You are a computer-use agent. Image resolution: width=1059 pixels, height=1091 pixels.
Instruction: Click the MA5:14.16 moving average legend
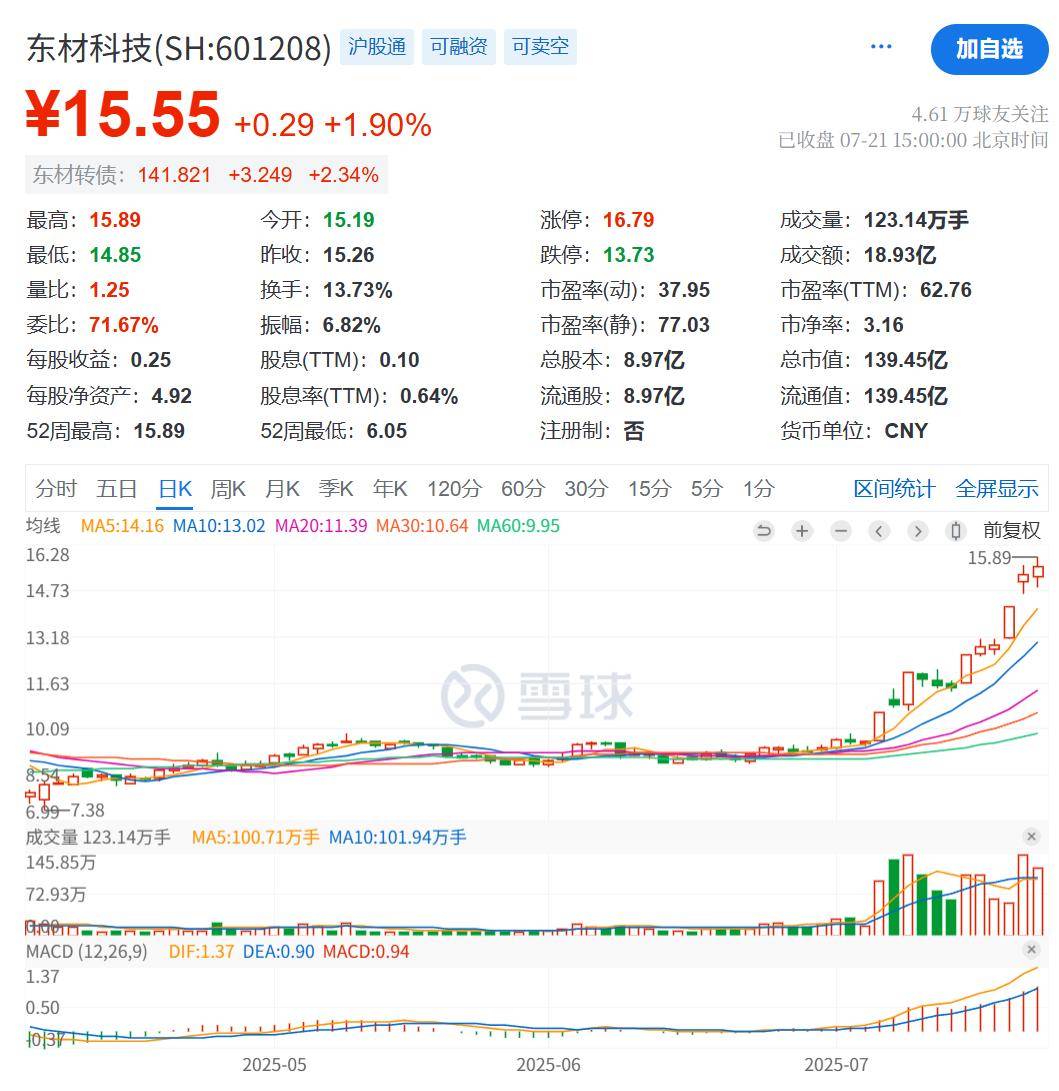(122, 526)
